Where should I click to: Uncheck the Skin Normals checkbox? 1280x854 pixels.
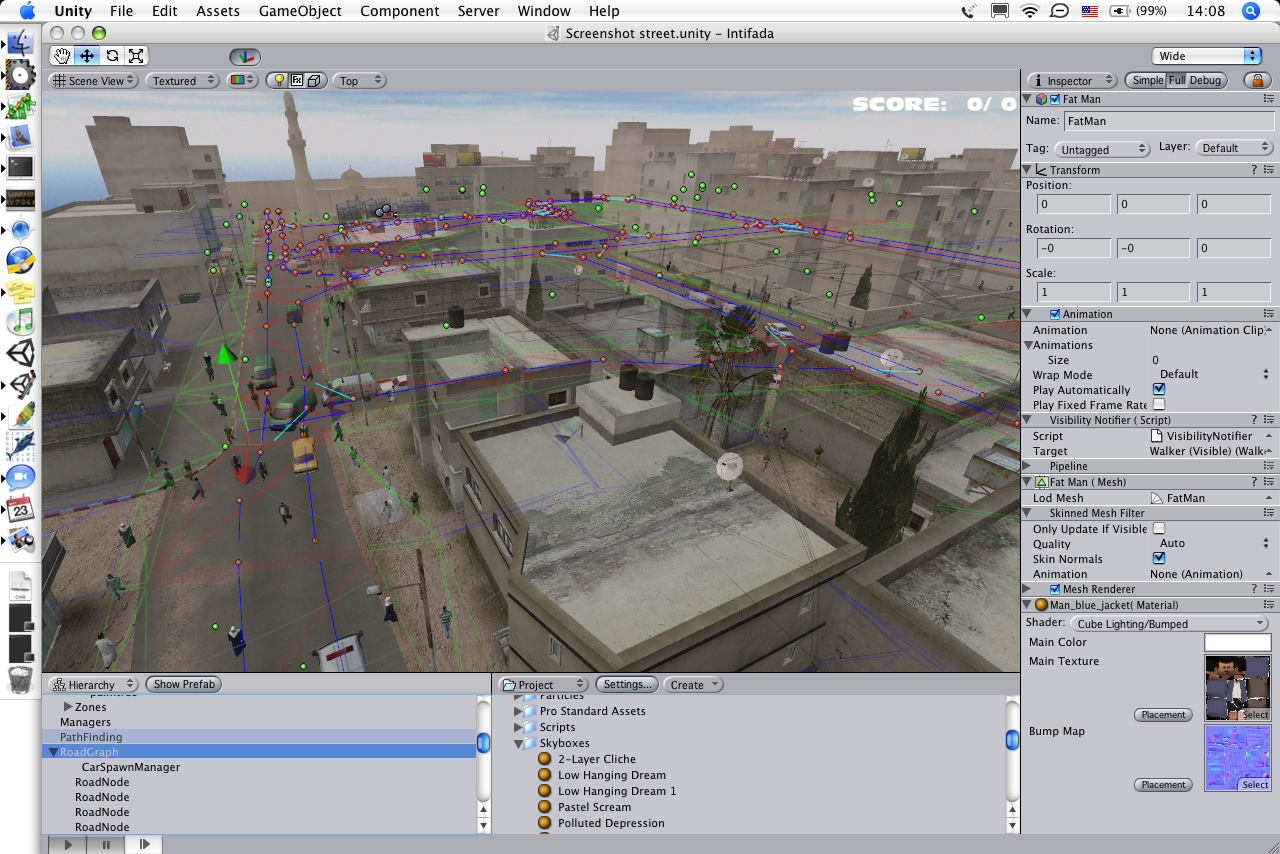coord(1159,559)
